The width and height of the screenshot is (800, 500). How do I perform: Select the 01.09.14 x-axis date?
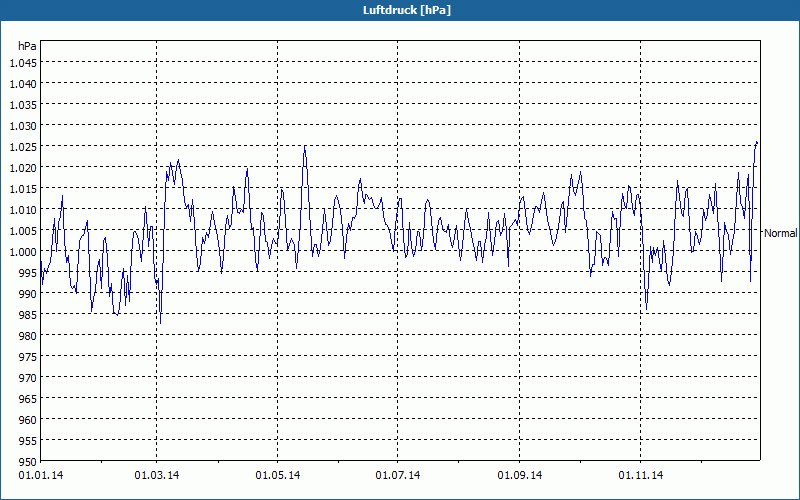pos(520,475)
